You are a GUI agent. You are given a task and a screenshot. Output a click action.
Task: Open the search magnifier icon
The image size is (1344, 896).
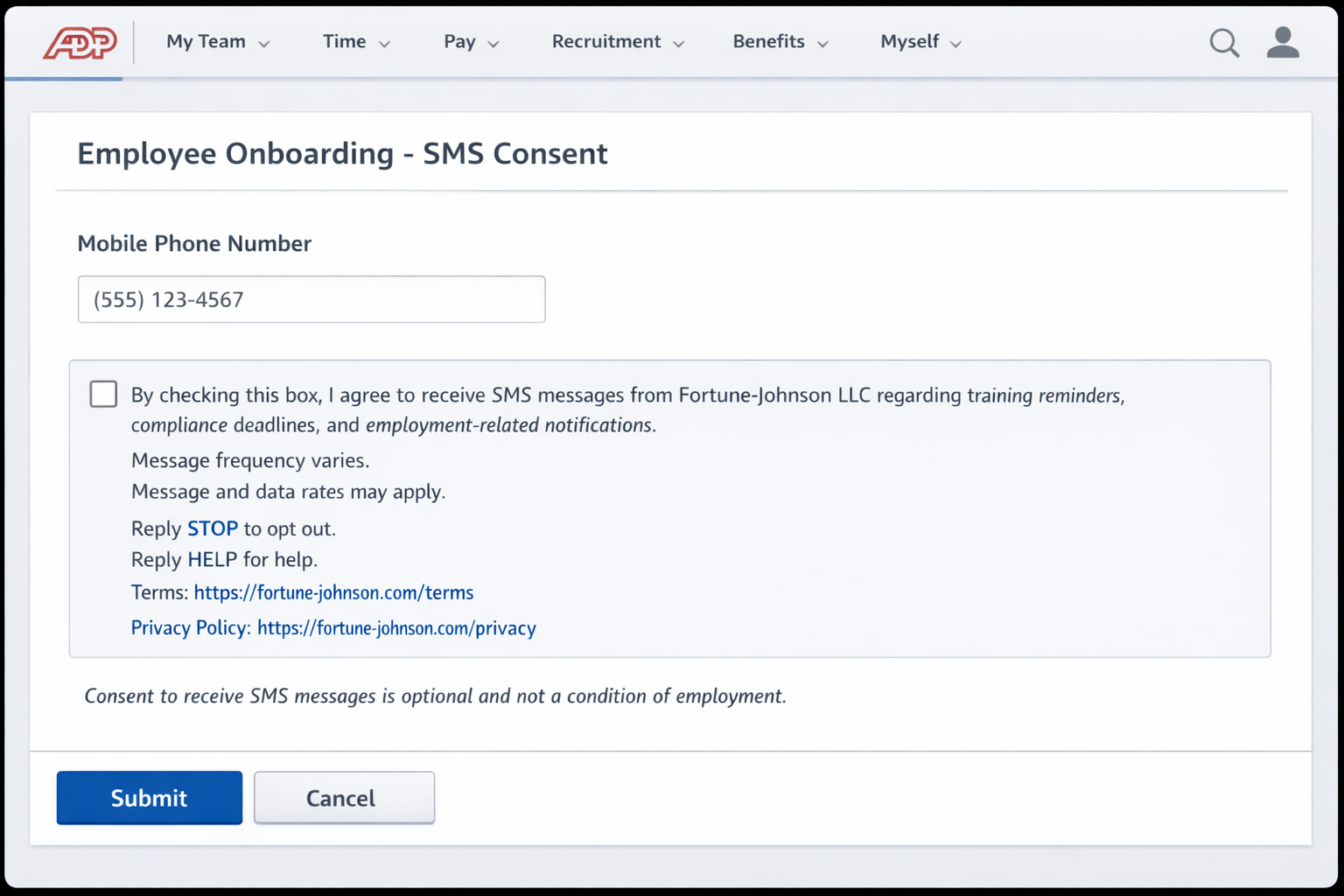click(1224, 42)
